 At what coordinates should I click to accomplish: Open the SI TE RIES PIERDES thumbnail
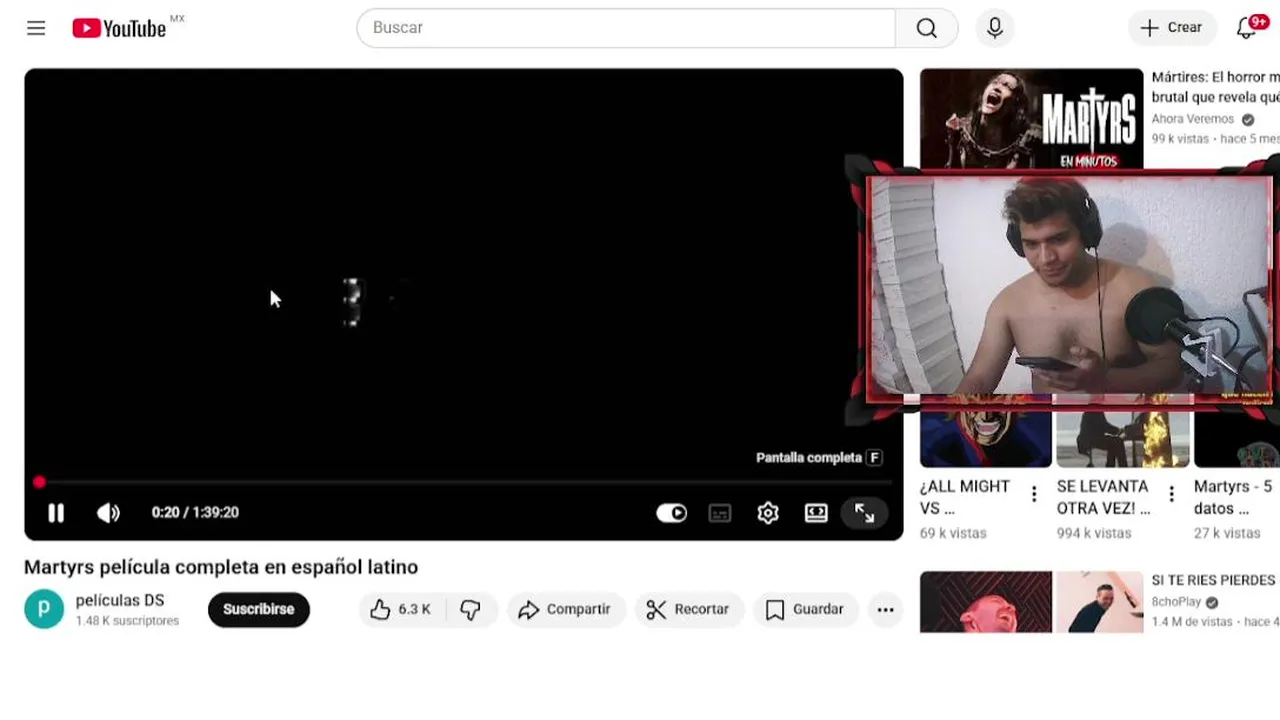[x=1031, y=602]
